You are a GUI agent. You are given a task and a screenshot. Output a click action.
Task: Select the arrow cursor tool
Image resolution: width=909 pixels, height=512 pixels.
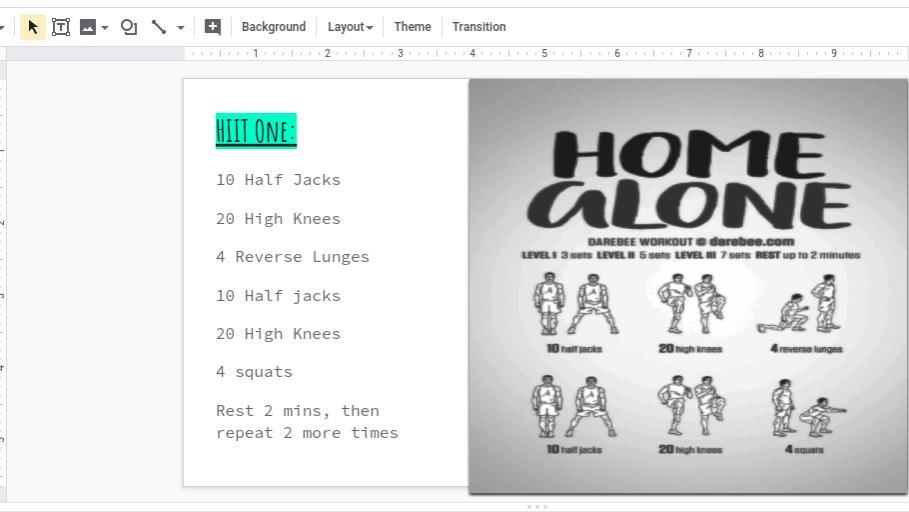(32, 27)
